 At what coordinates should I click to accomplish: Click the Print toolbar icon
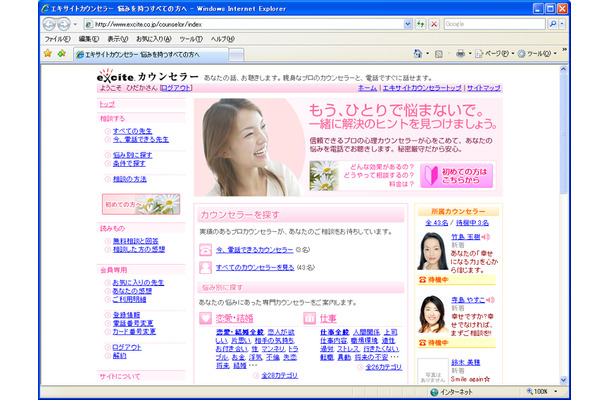pos(460,54)
